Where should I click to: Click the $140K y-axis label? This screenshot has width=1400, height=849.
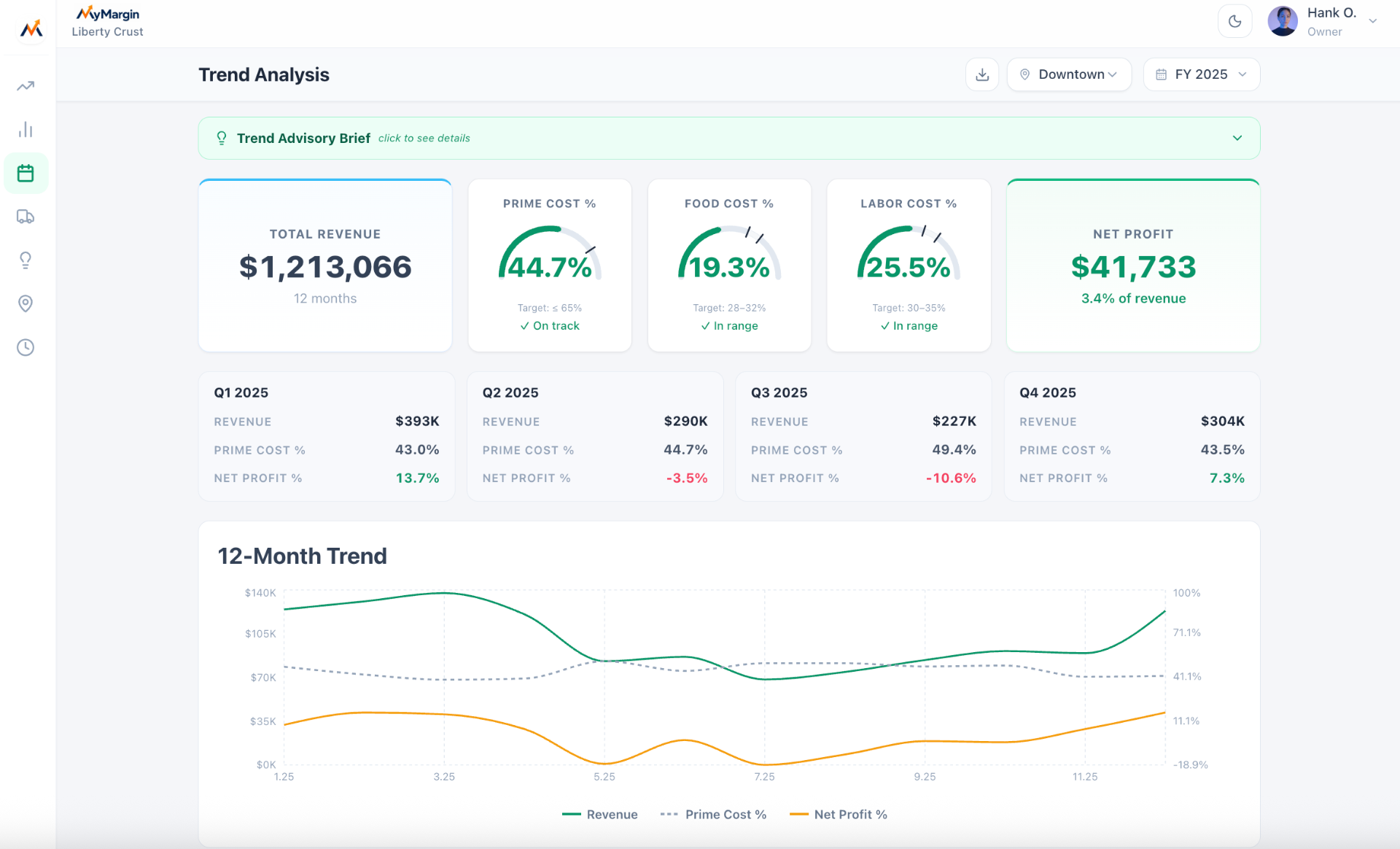[x=260, y=593]
